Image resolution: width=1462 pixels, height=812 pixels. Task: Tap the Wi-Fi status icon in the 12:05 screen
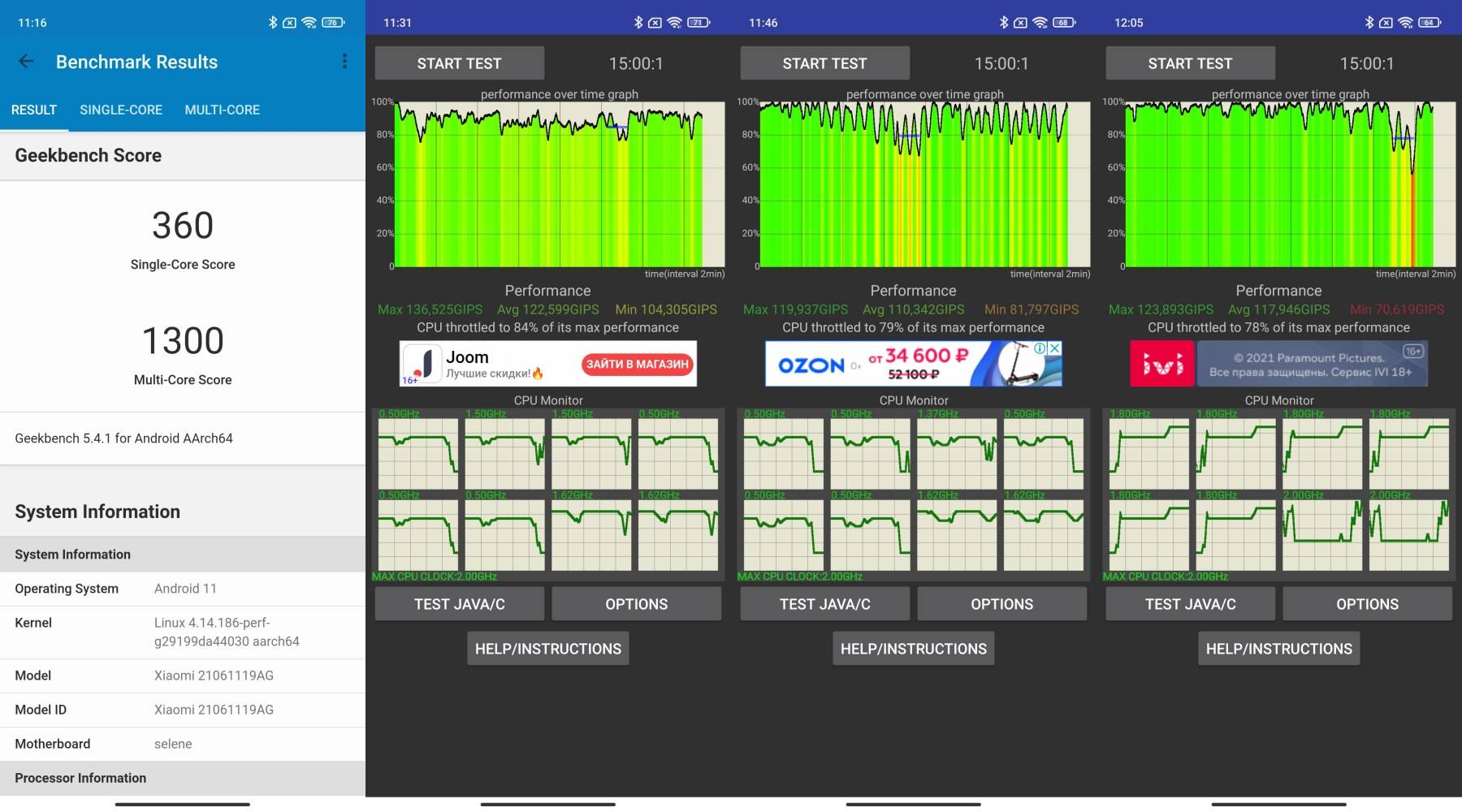point(1405,23)
